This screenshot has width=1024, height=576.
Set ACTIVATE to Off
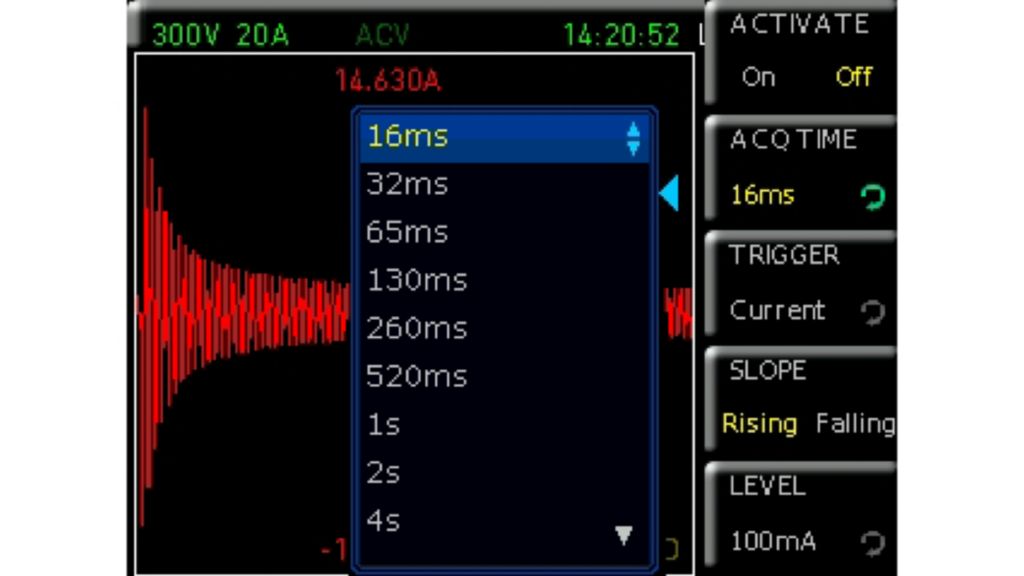[853, 77]
